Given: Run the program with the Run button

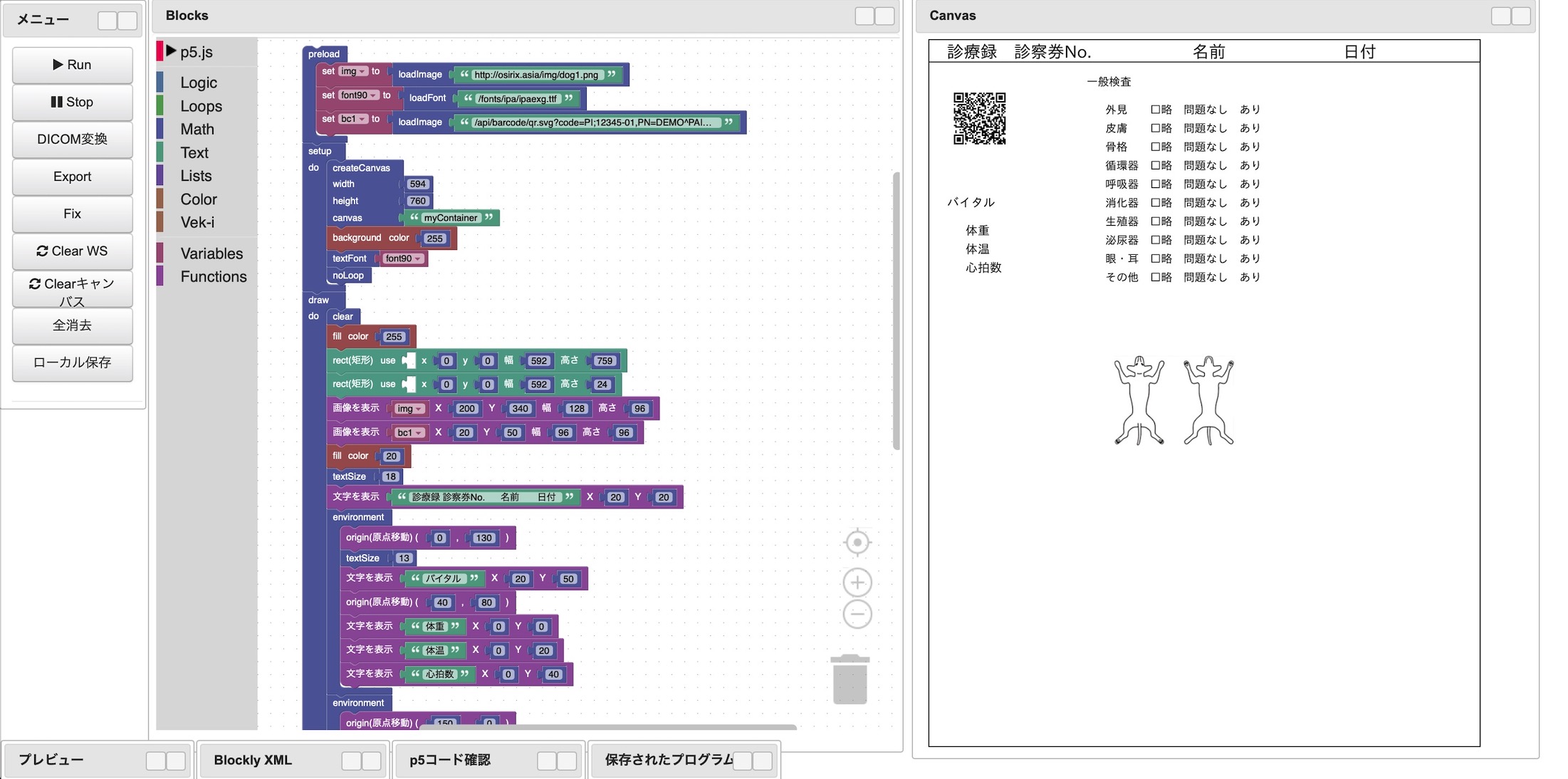Looking at the screenshot, I should [73, 65].
